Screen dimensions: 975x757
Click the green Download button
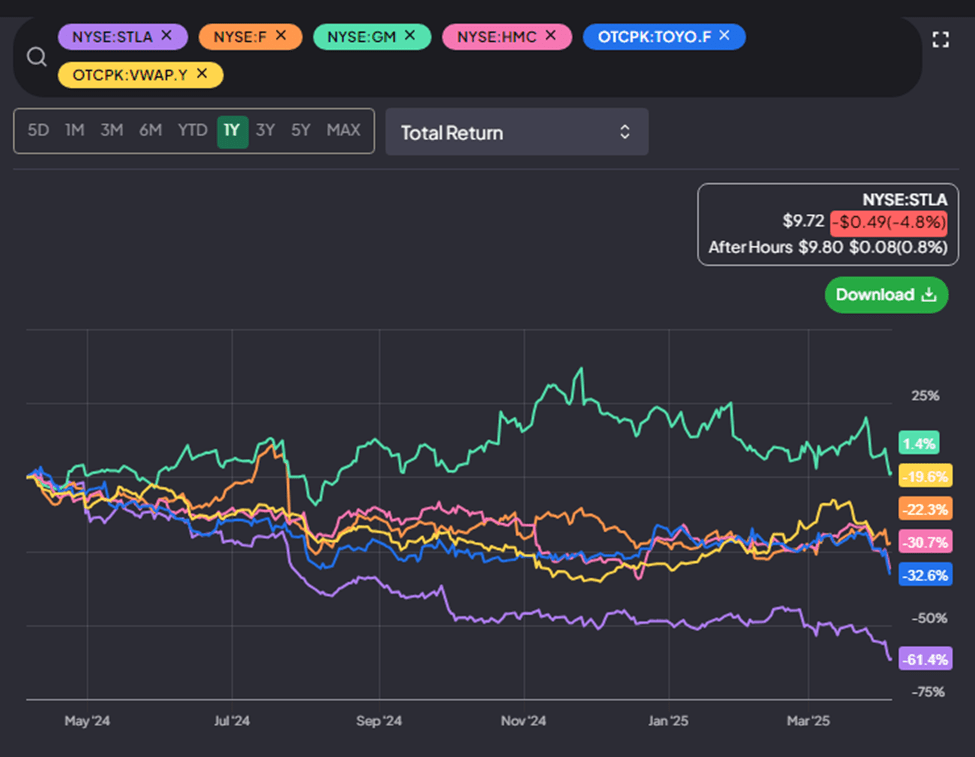pyautogui.click(x=885, y=295)
